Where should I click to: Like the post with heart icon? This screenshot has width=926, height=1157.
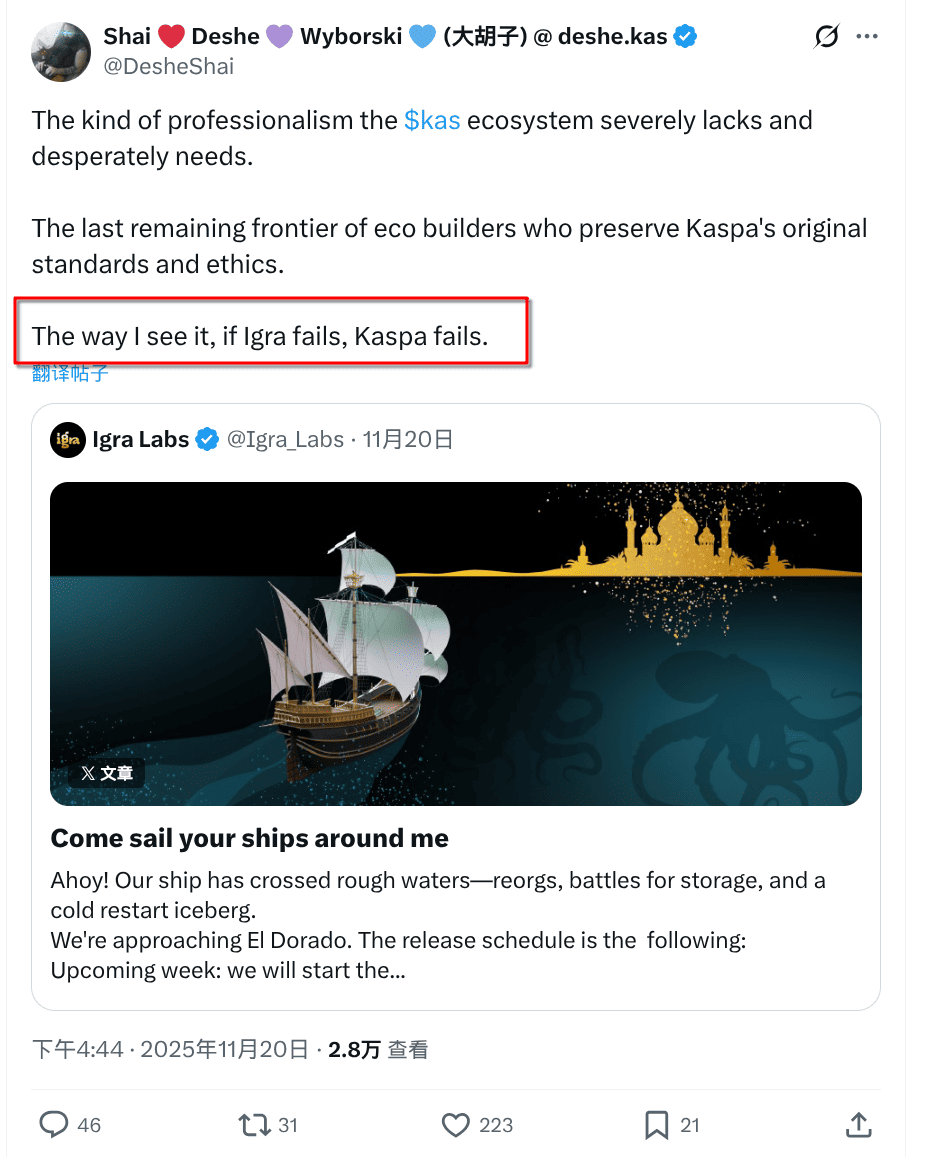click(456, 1125)
